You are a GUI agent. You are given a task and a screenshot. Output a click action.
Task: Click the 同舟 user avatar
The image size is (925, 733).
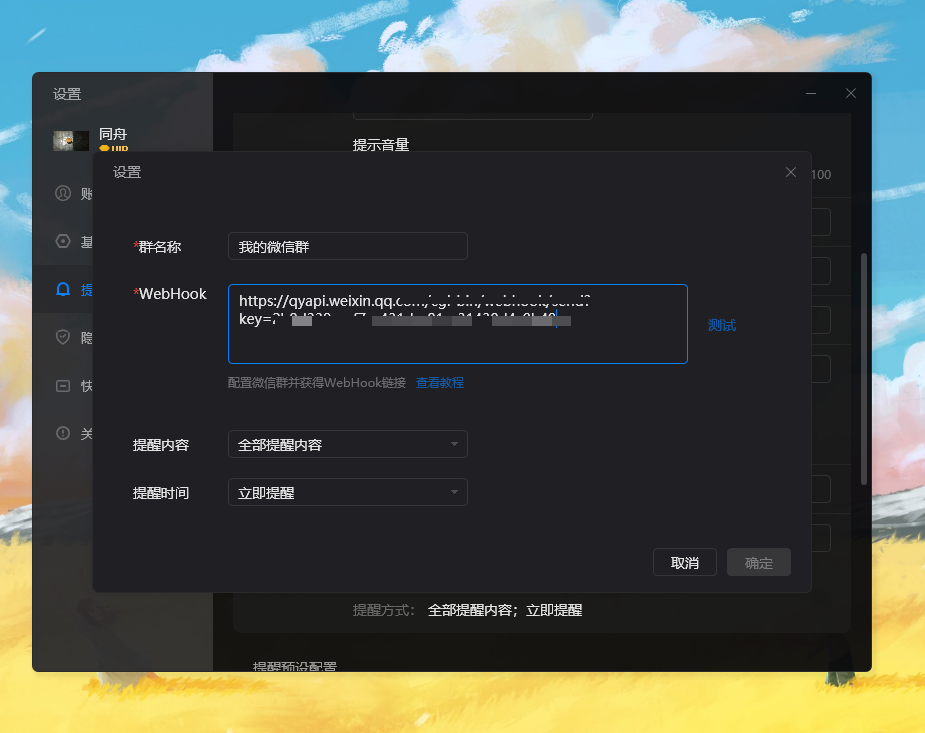[x=71, y=141]
